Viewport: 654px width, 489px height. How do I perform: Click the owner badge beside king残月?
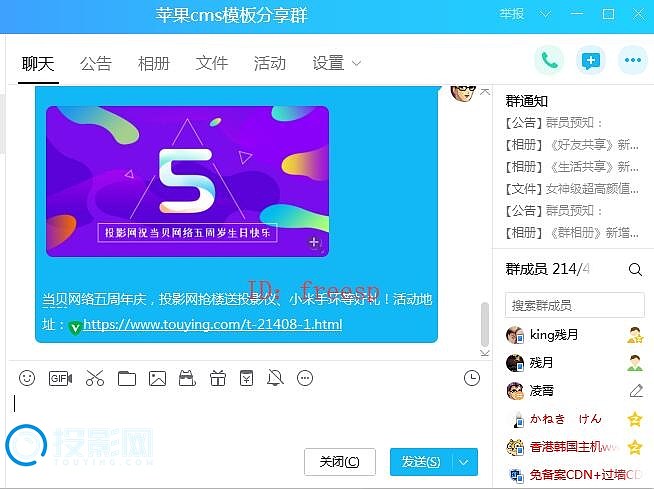point(635,335)
